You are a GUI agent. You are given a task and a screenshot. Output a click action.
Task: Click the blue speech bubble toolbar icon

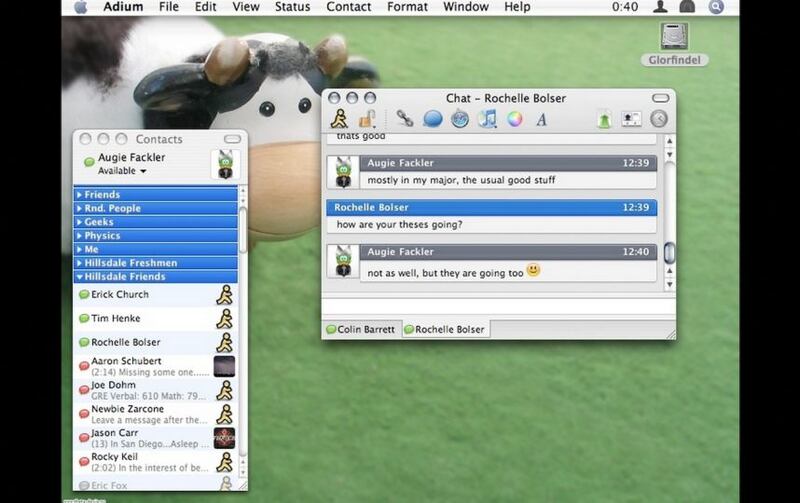pyautogui.click(x=433, y=119)
